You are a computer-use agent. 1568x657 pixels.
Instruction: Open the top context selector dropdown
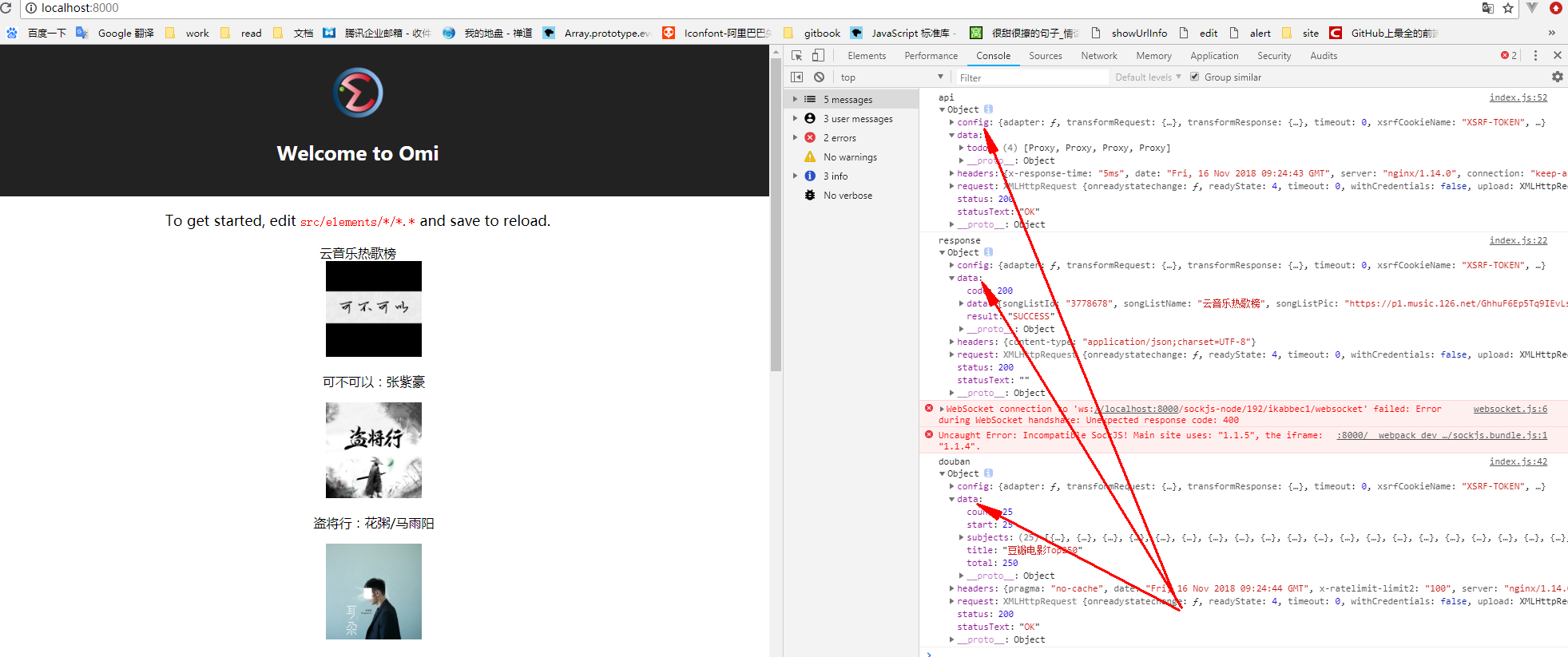(x=891, y=77)
